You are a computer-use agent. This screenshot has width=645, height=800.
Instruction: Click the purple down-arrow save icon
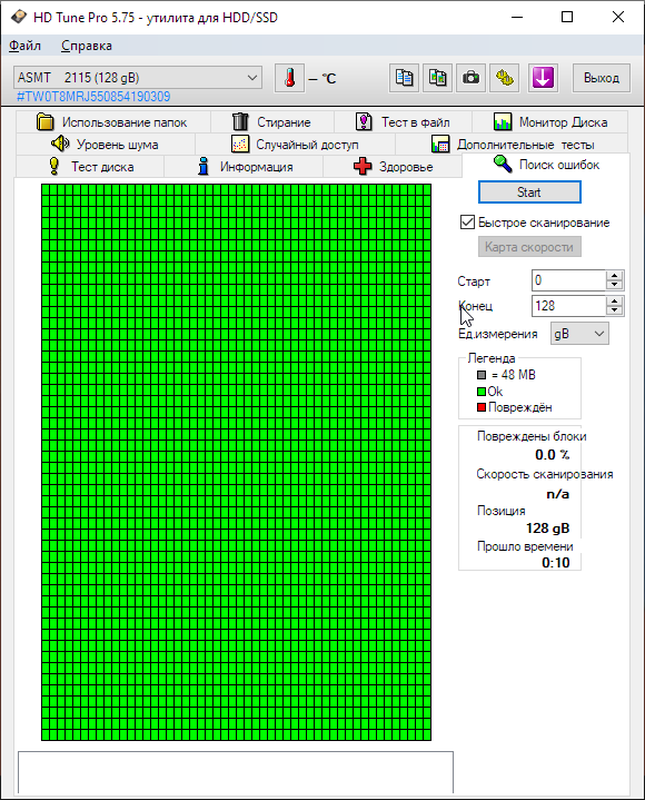coord(543,78)
